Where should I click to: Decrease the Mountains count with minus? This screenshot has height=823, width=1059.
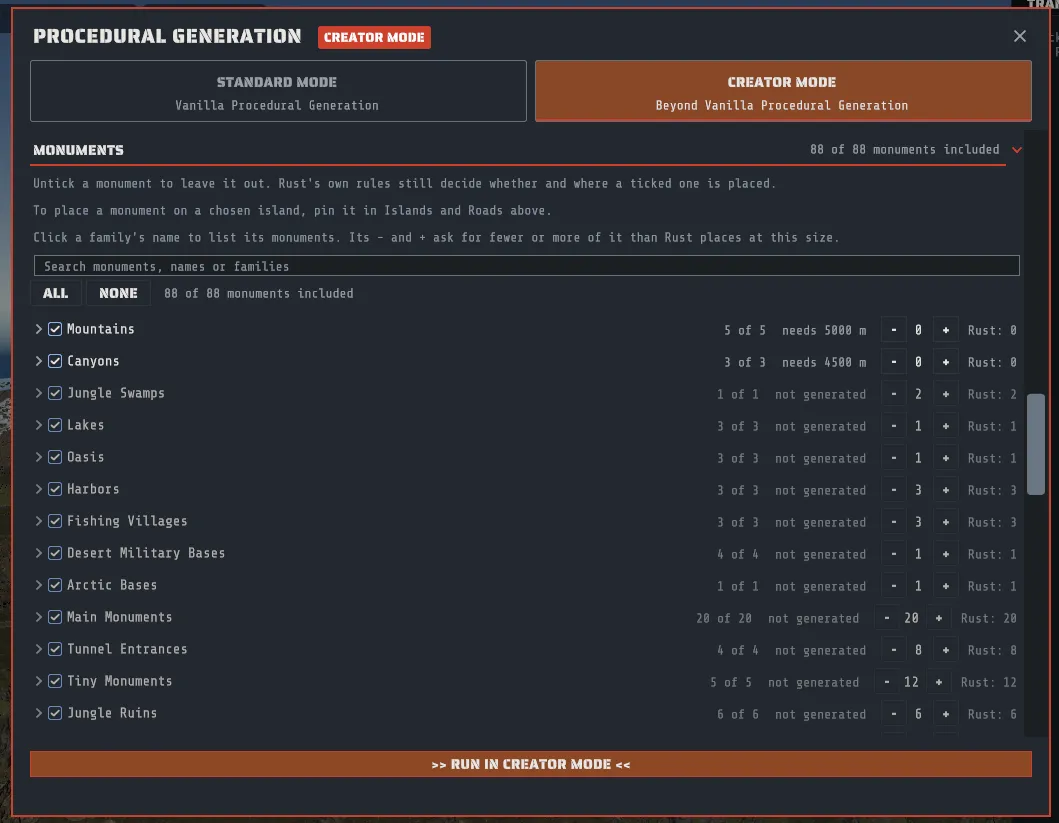[x=894, y=330]
